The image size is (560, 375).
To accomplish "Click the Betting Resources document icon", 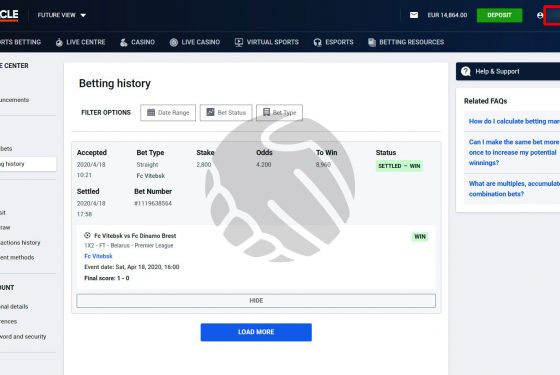I will click(372, 42).
